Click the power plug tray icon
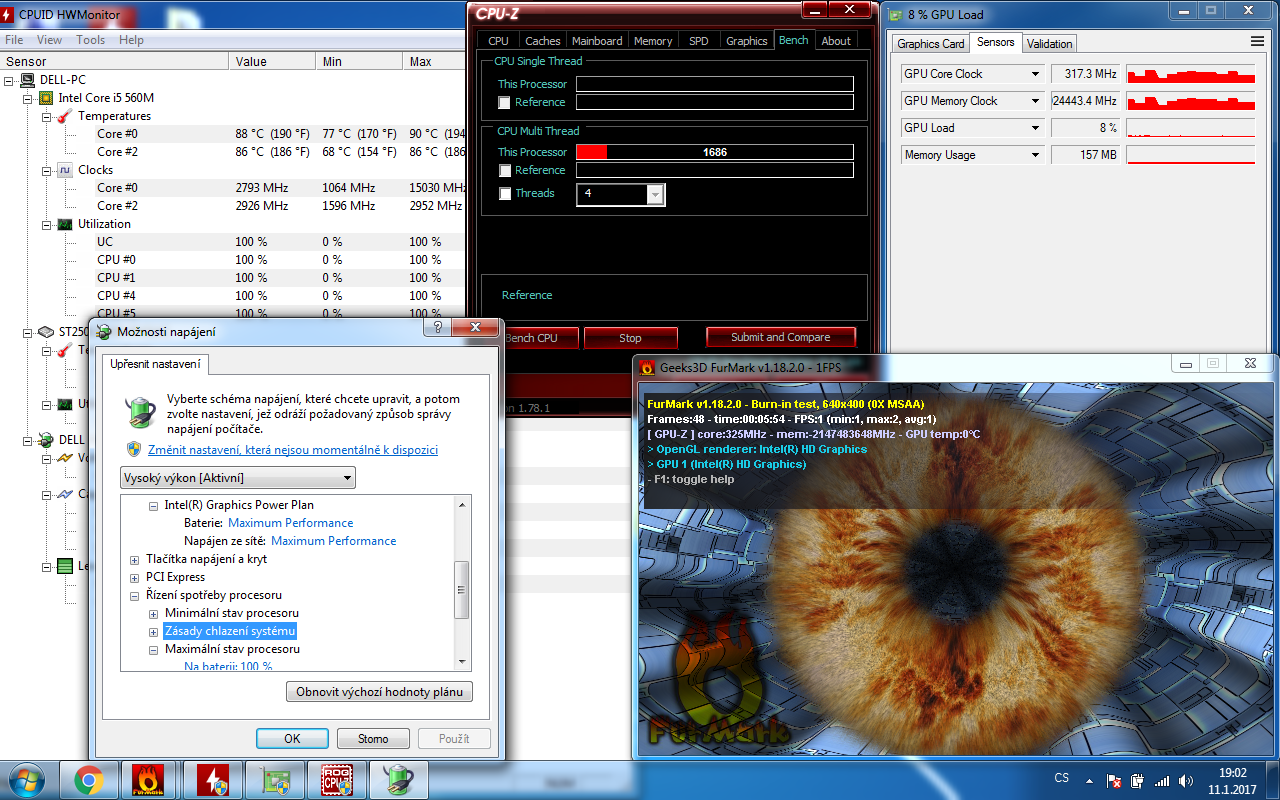This screenshot has height=800, width=1280. pyautogui.click(x=1138, y=780)
